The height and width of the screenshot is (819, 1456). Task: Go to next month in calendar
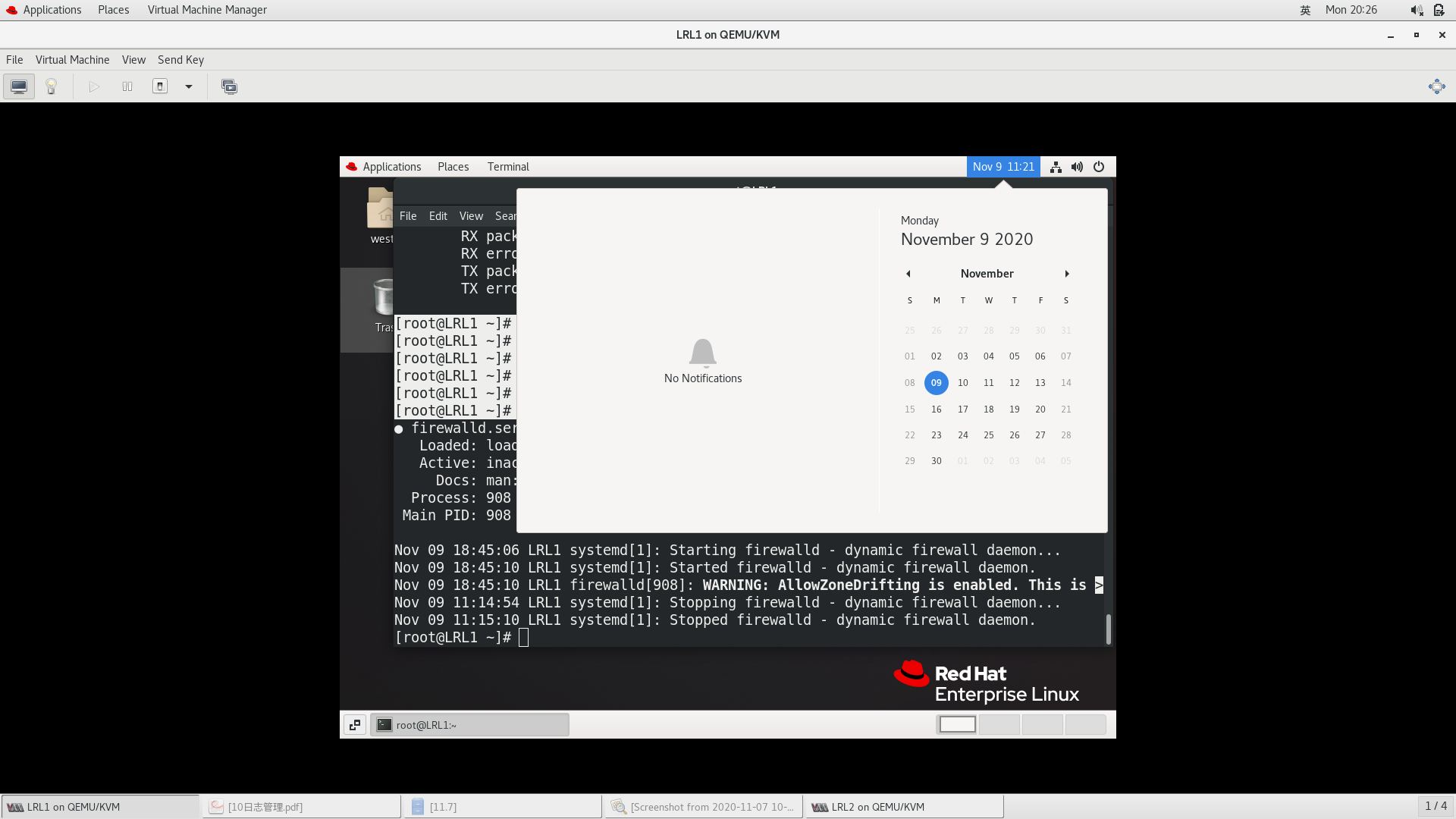(x=1066, y=274)
